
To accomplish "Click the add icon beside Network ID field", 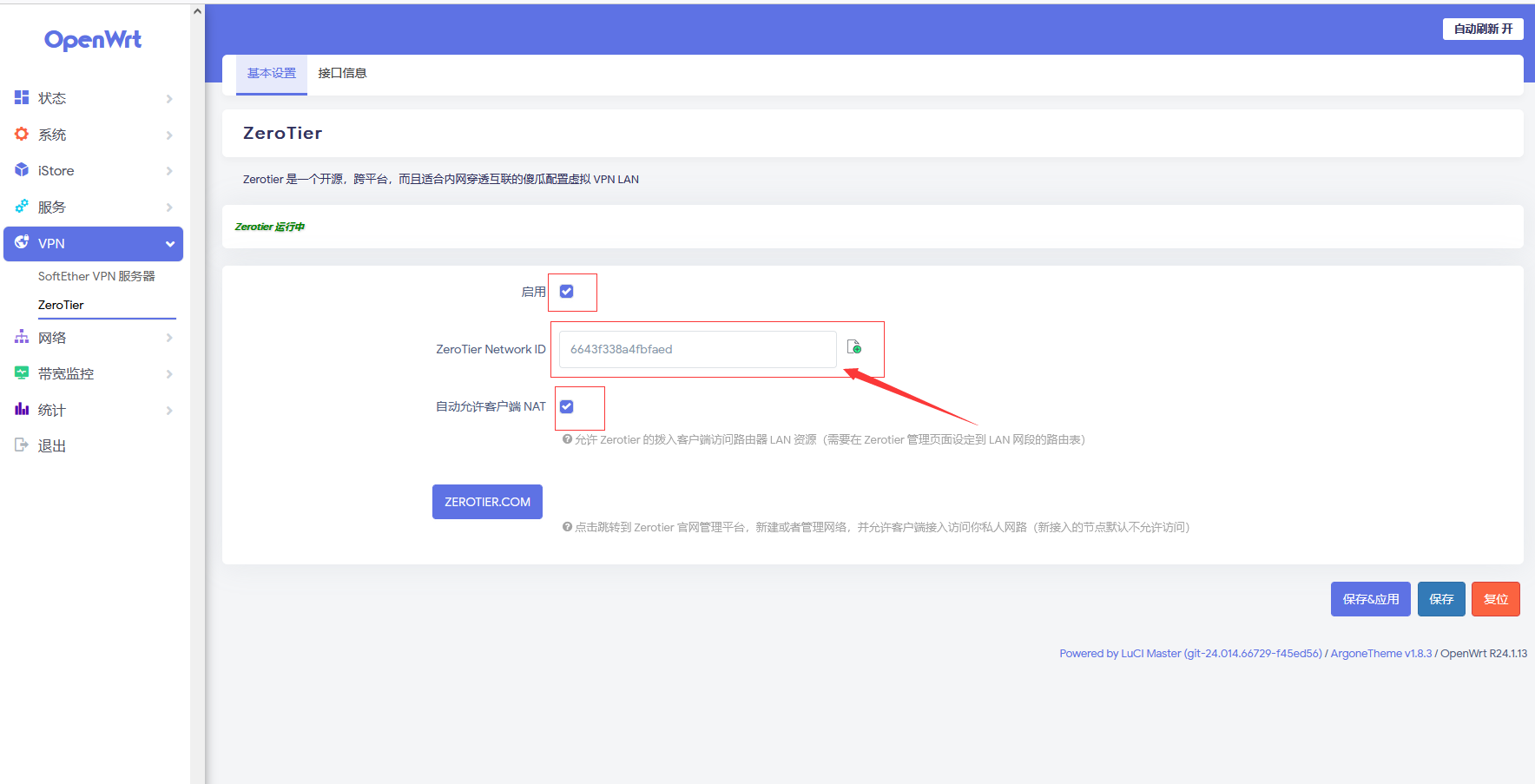I will pyautogui.click(x=854, y=347).
